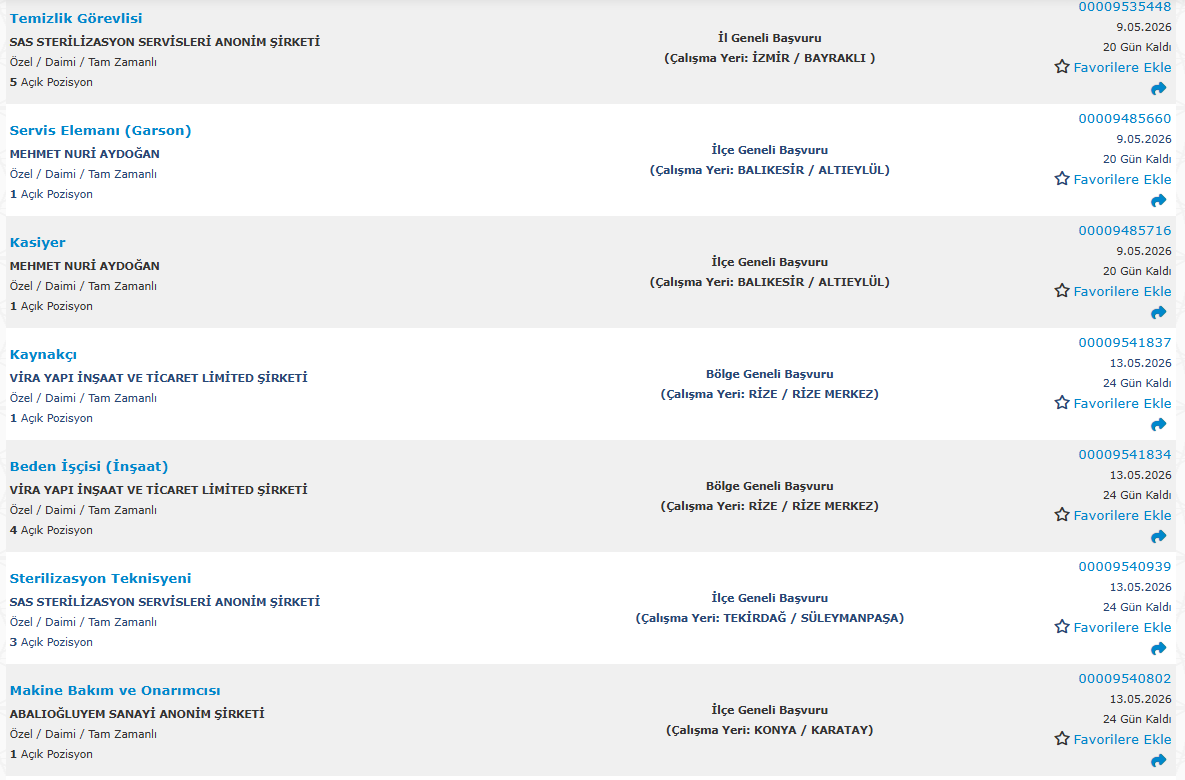Image resolution: width=1185 pixels, height=780 pixels.
Task: Open the Sterilizasyon Teknisyeni job link
Action: [x=100, y=579]
